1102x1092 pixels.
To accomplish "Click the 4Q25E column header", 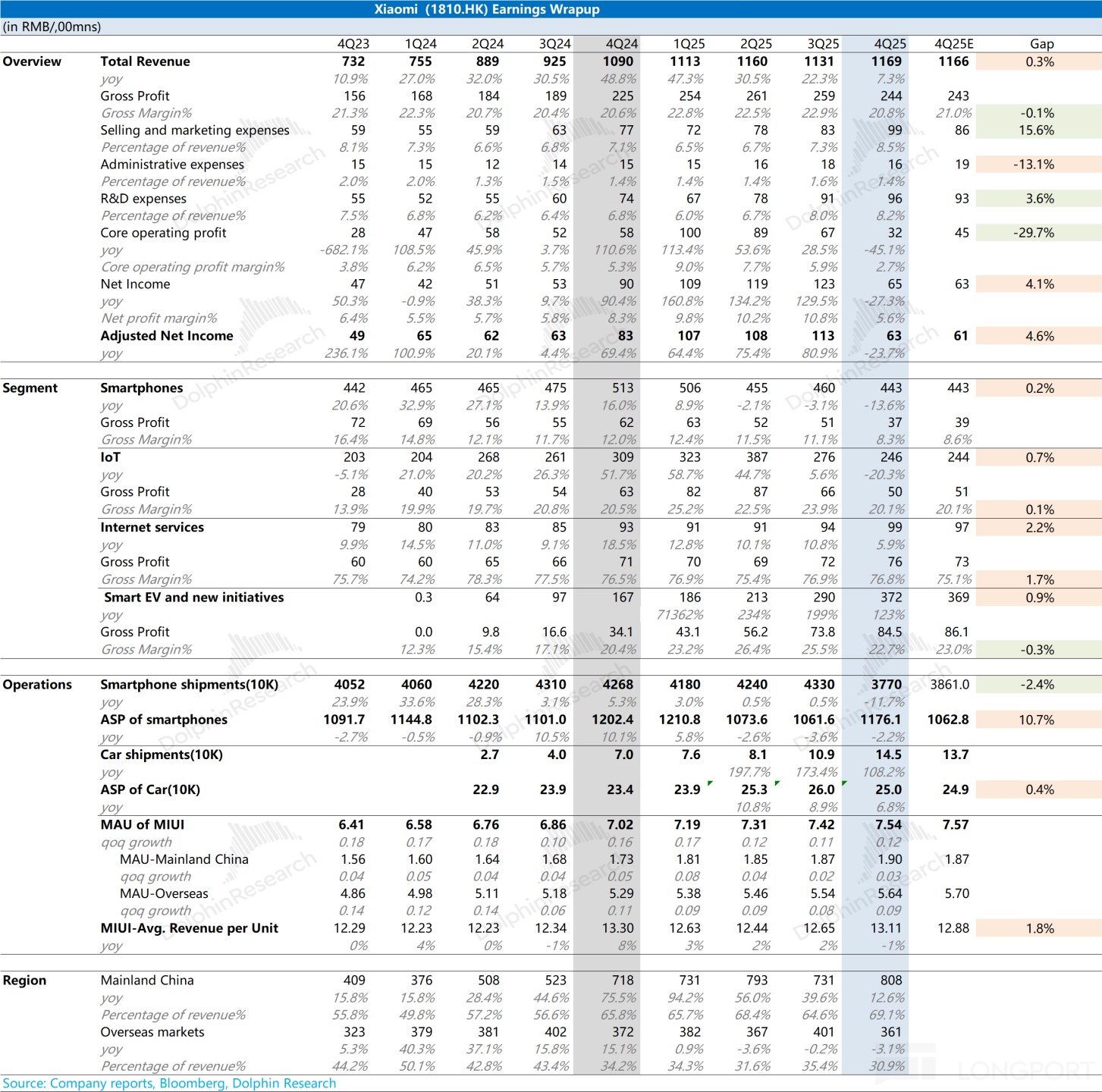I will click(953, 44).
